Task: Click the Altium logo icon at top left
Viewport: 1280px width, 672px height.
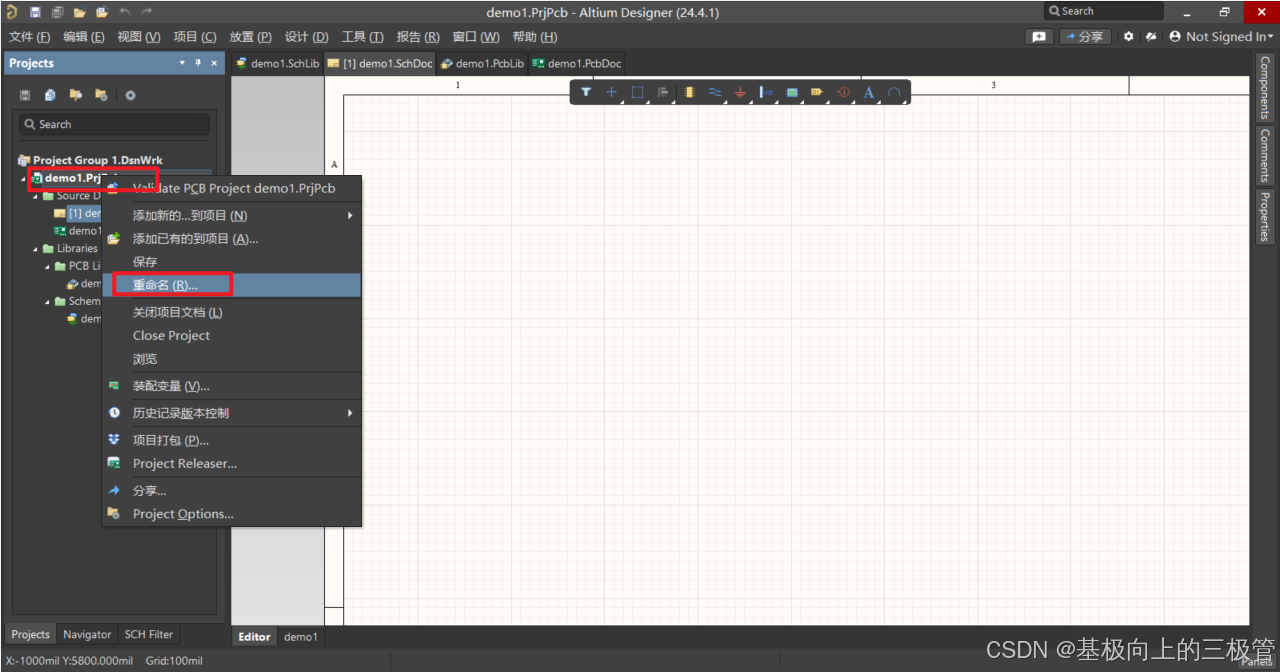Action: (12, 12)
